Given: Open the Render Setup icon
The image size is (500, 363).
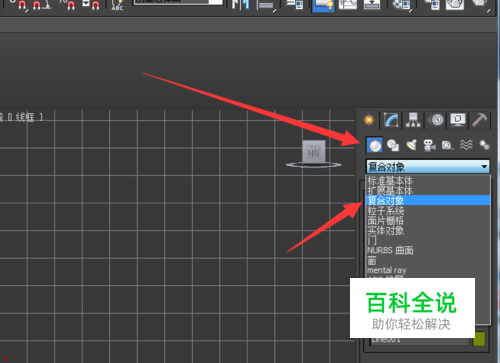Looking at the screenshot, I should tap(432, 5).
